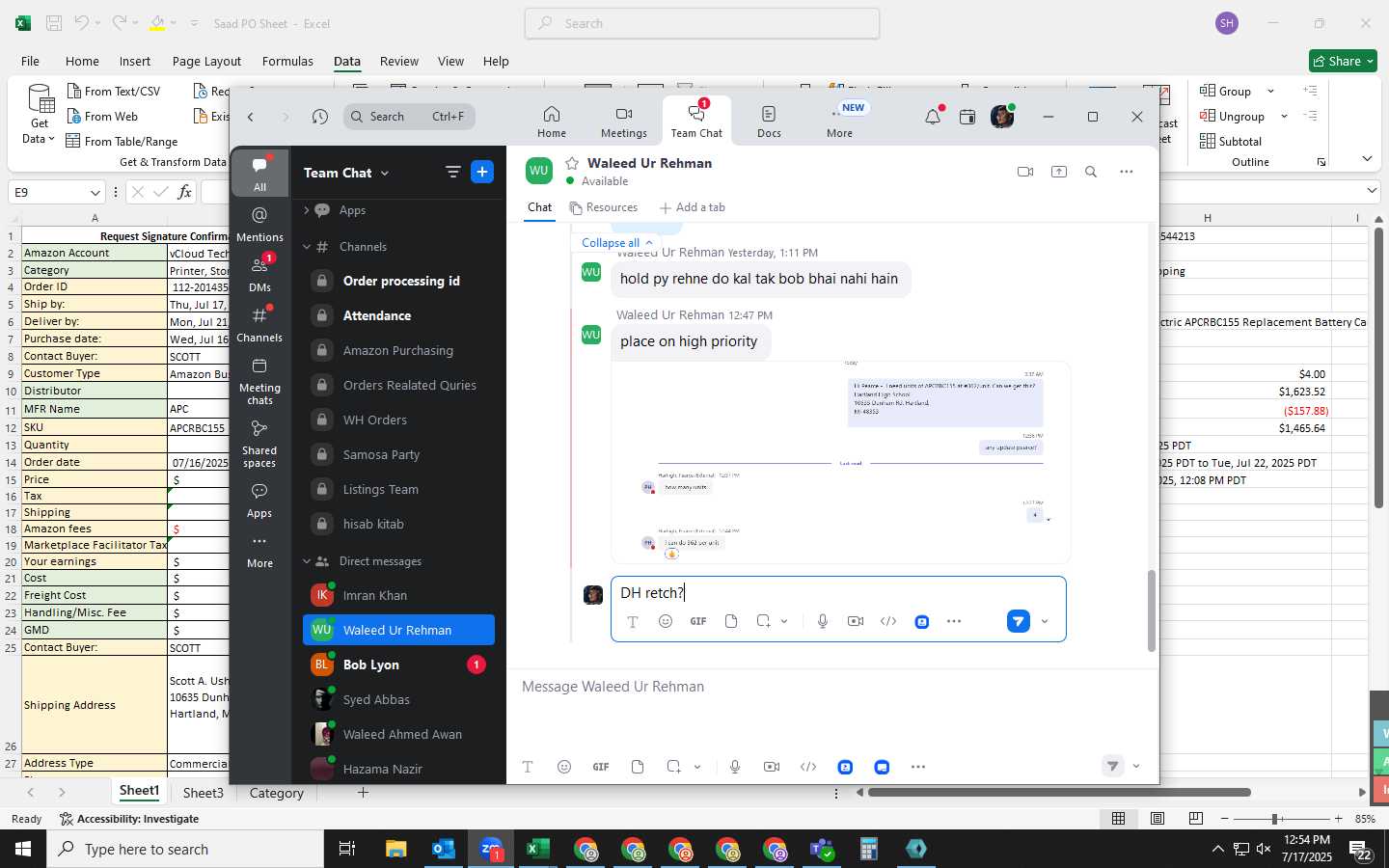Open the screenshot dropdown in the reply edit box
The image size is (1389, 868).
click(784, 622)
